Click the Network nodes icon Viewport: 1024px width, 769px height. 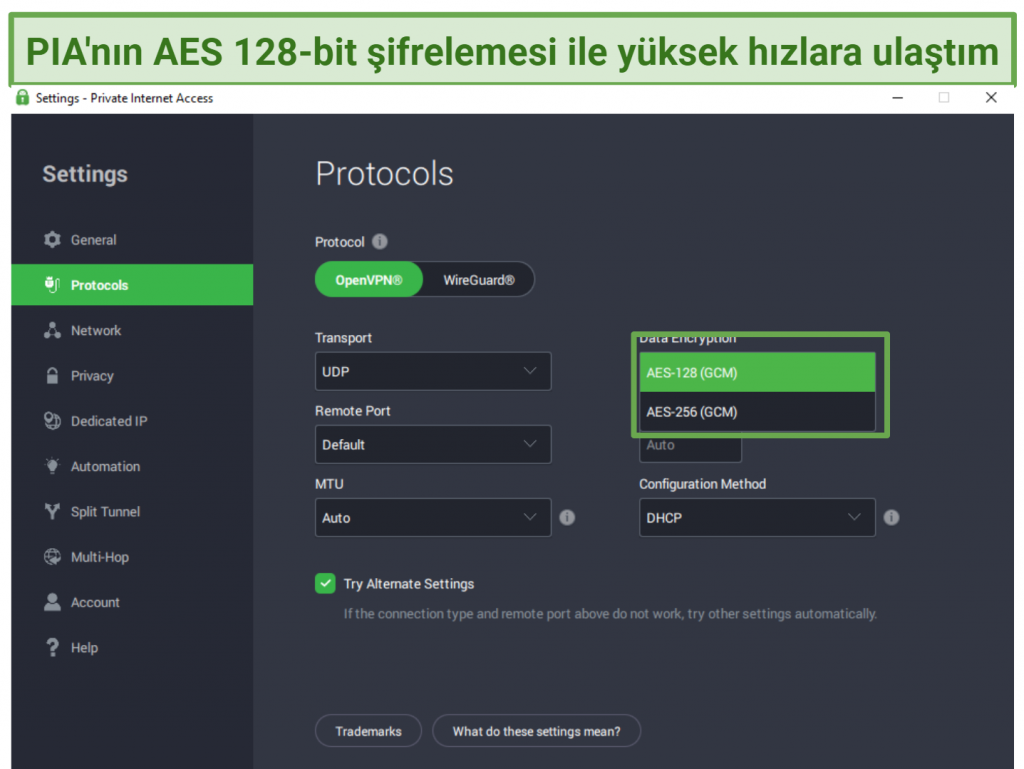[x=53, y=331]
